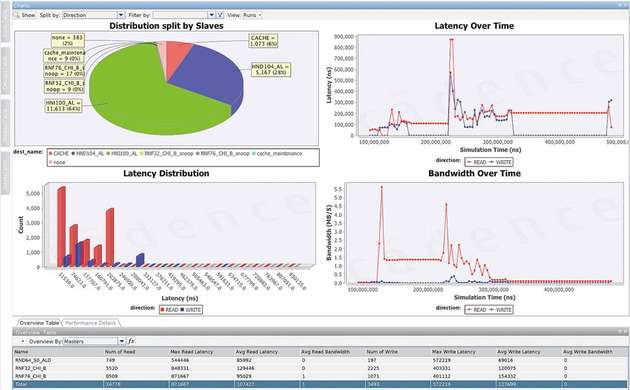Click the fx formula icon
The image size is (630, 390).
tap(131, 341)
